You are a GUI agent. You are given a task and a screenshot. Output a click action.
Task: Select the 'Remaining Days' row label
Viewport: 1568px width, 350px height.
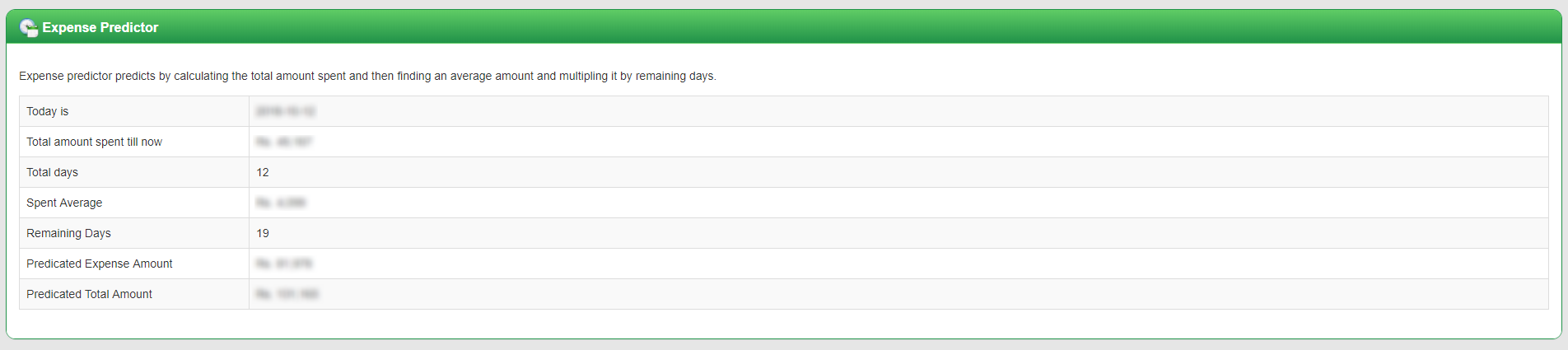(68, 233)
